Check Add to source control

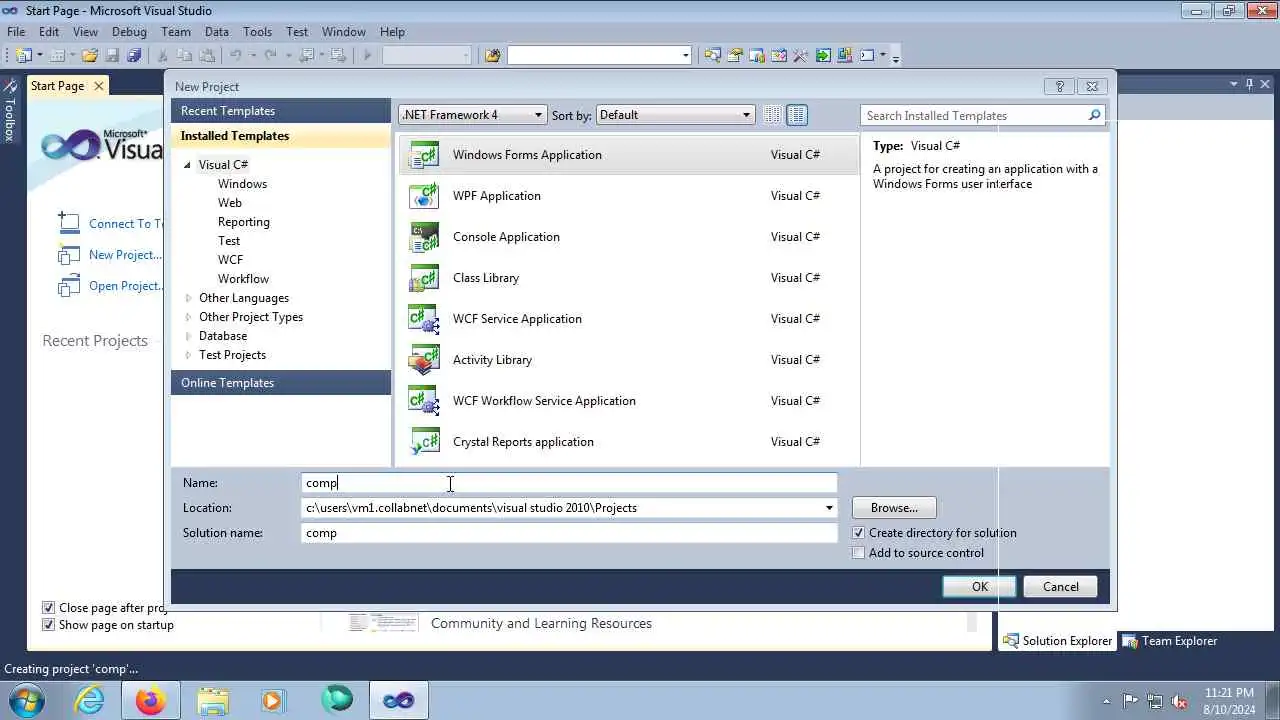(858, 553)
